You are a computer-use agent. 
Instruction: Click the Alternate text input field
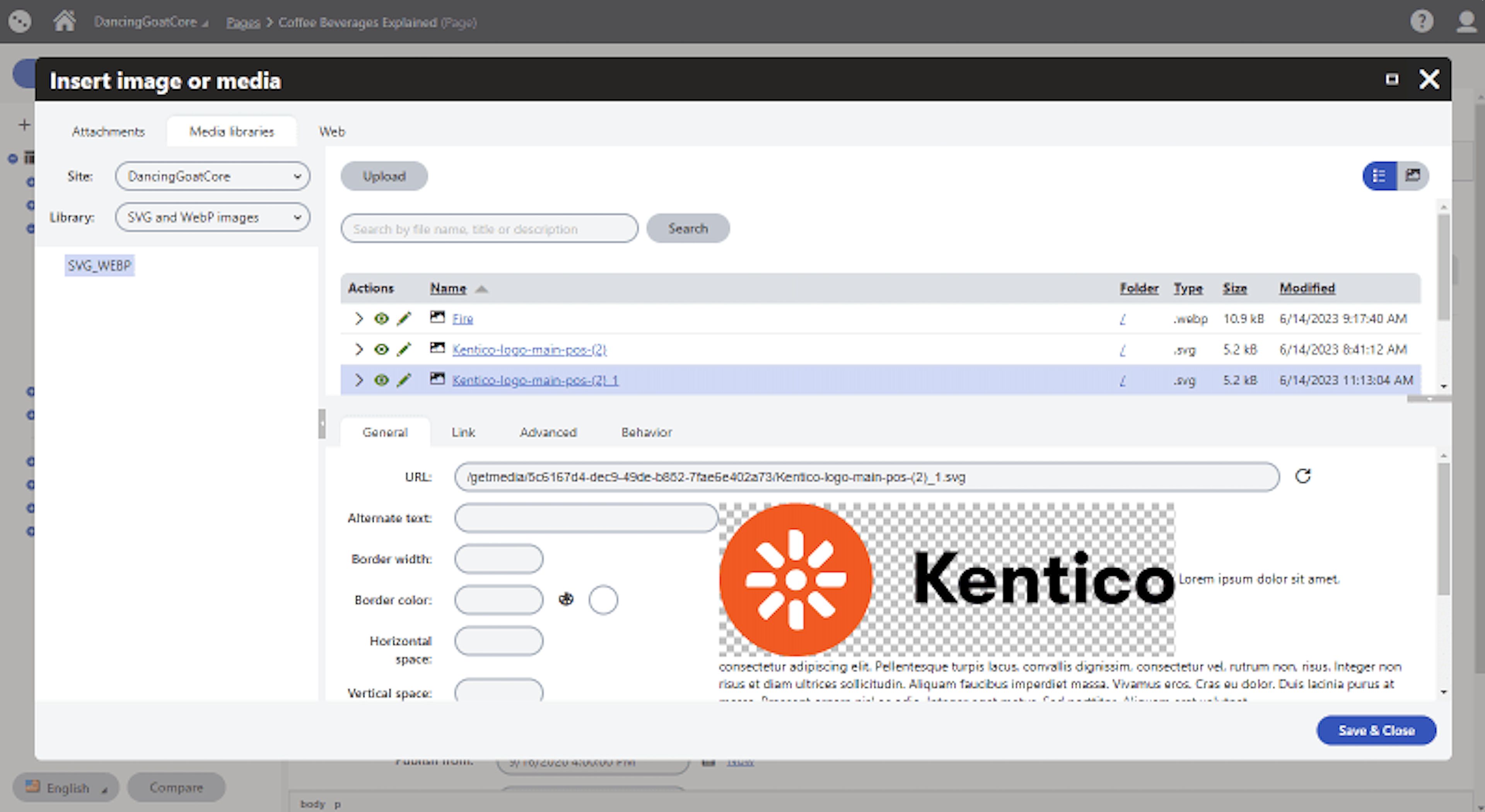[586, 518]
